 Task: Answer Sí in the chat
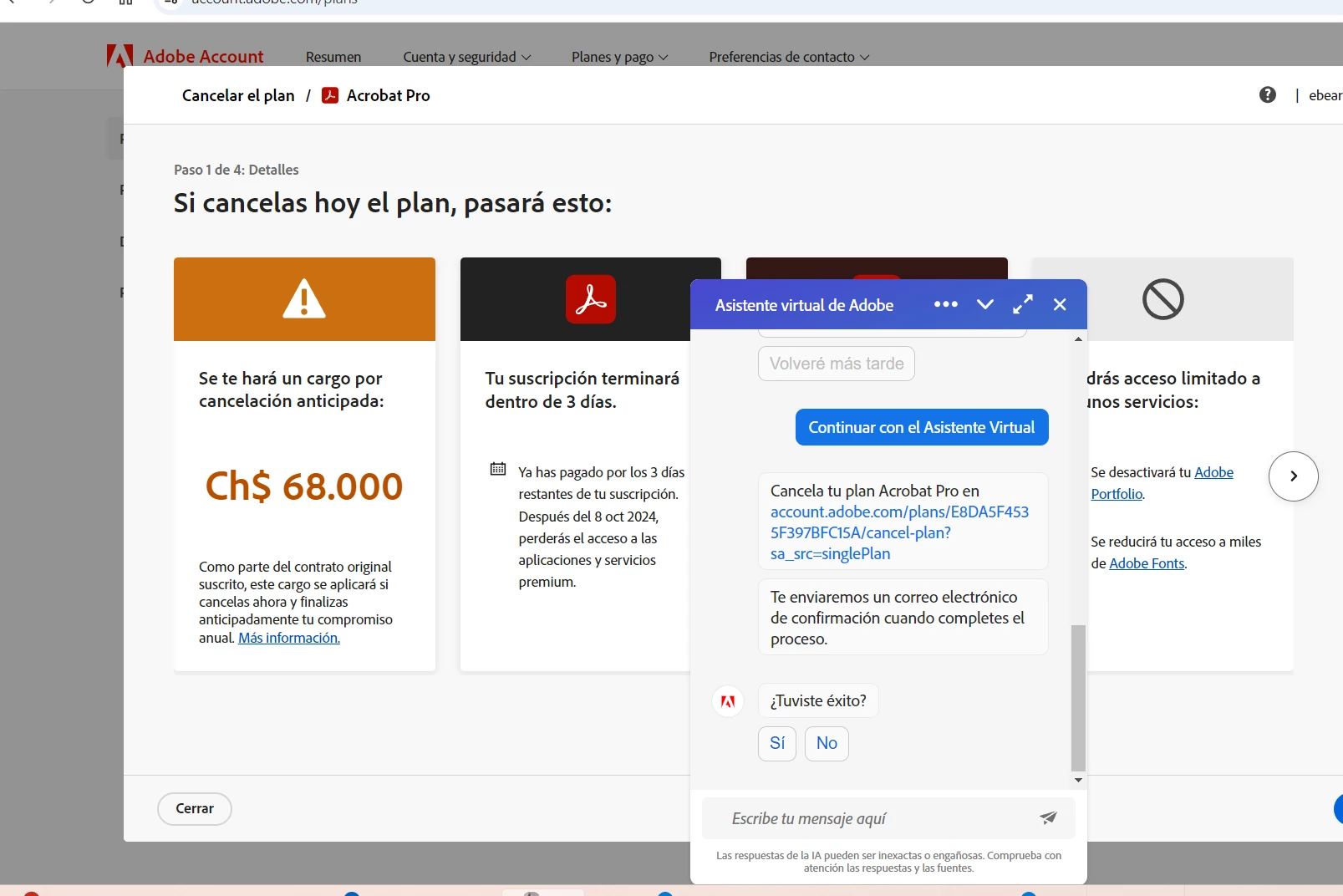(777, 743)
